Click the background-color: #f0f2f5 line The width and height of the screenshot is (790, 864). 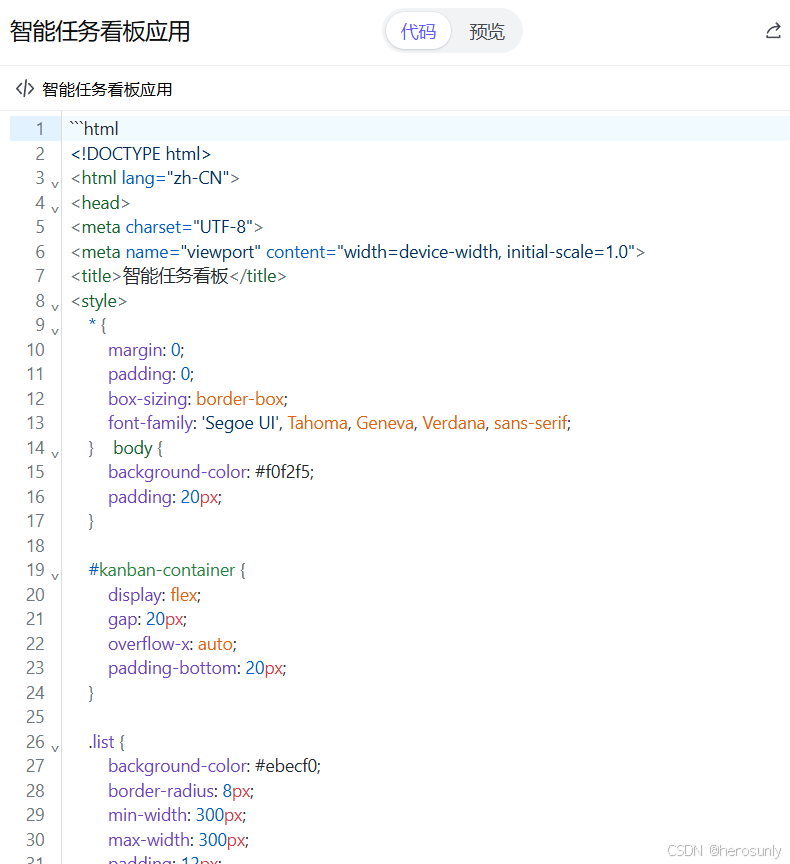click(211, 472)
